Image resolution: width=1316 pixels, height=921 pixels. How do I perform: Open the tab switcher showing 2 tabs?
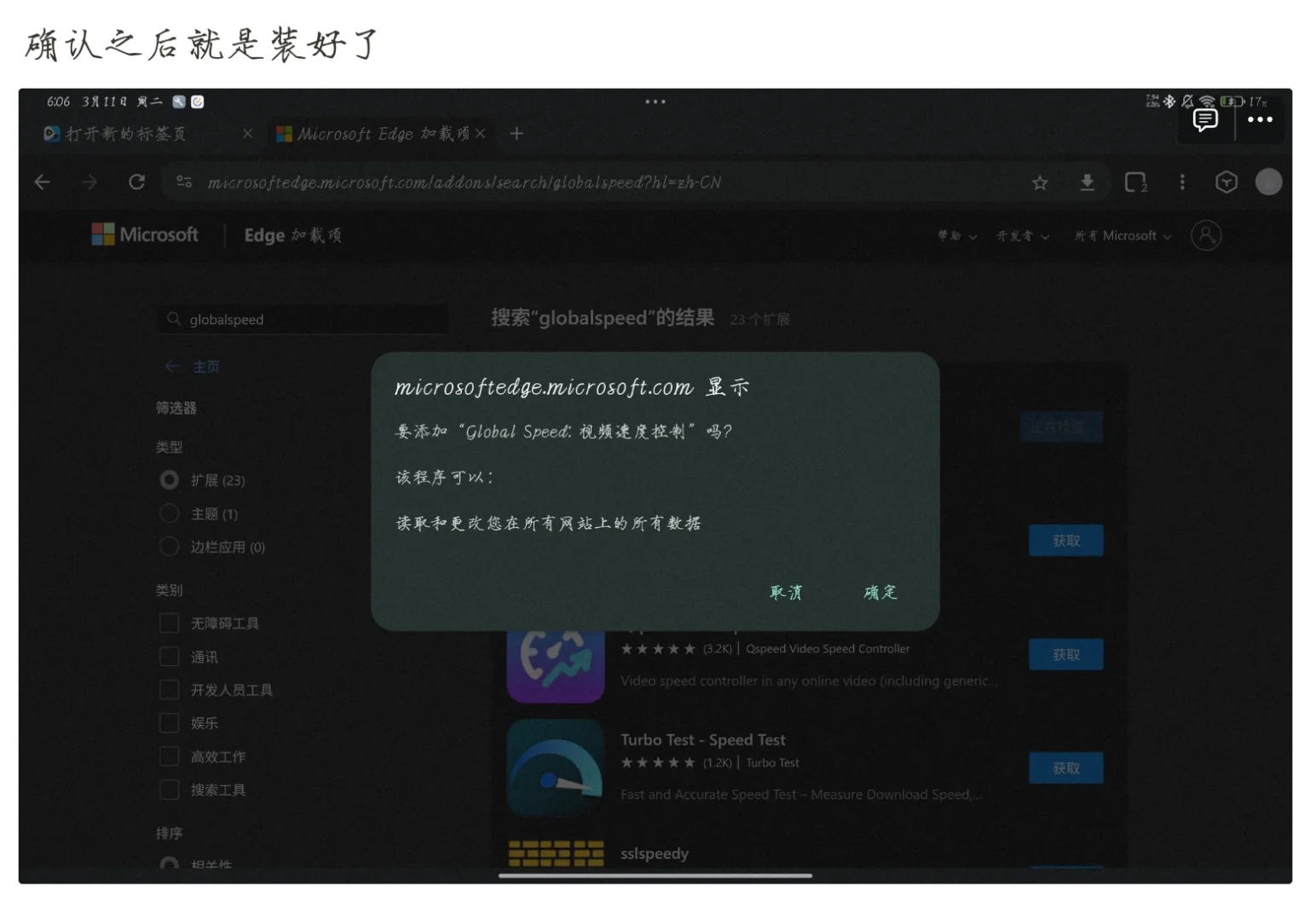pos(1136,182)
